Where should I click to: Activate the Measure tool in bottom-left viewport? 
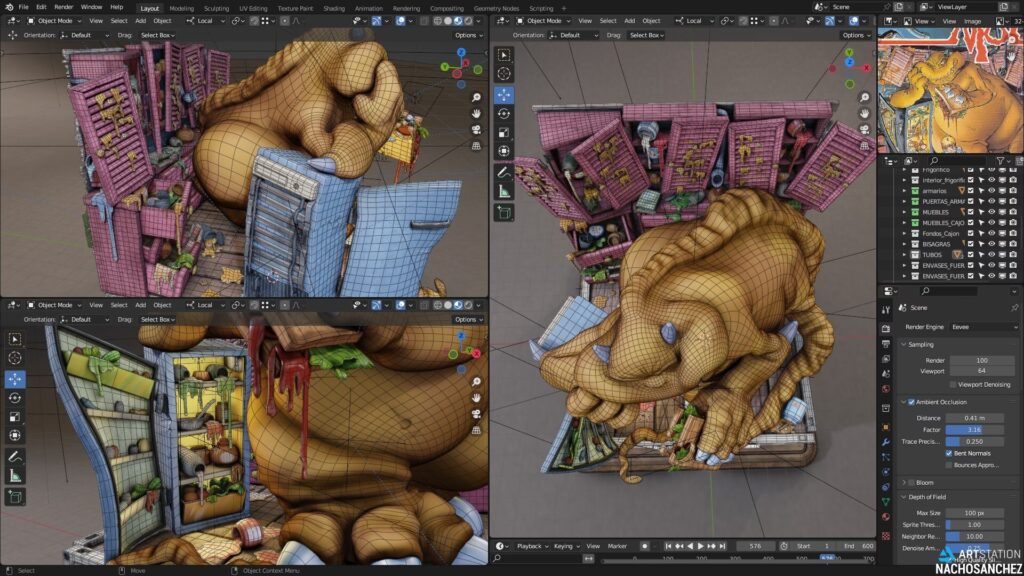pyautogui.click(x=15, y=476)
